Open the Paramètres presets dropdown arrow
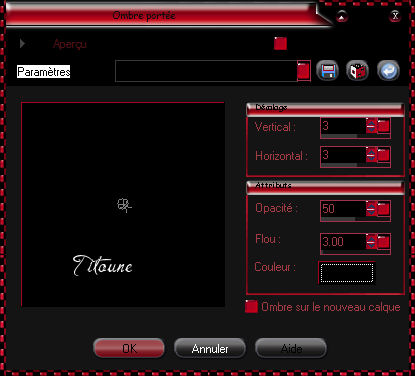415x376 pixels. [304, 71]
